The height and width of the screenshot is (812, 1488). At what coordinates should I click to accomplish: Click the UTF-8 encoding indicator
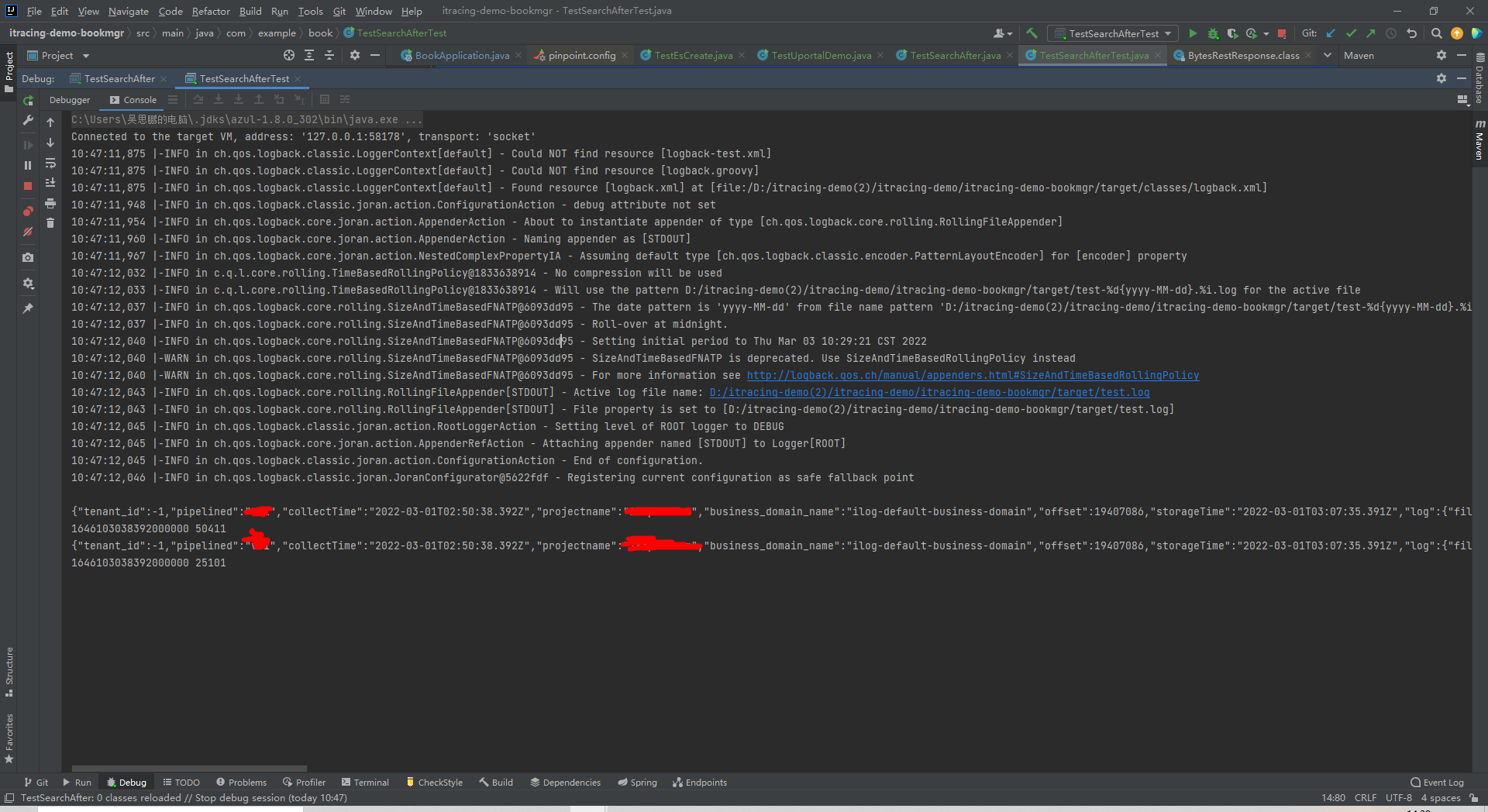tap(1399, 798)
